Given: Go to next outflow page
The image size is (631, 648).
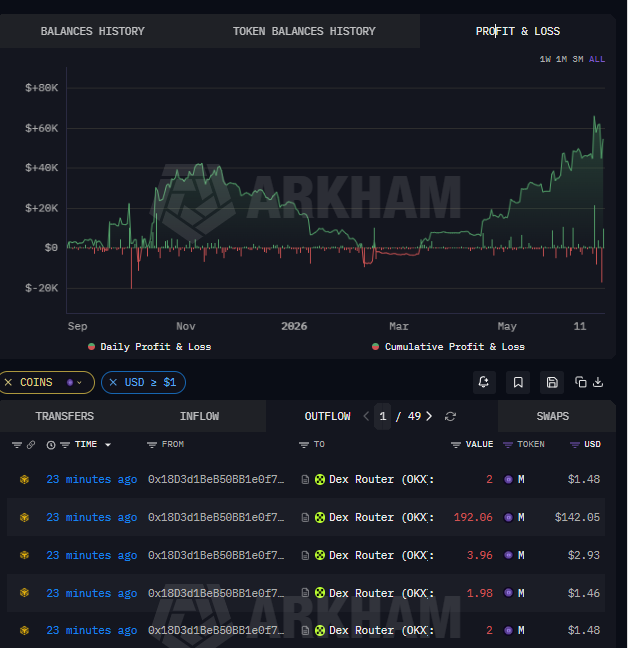Looking at the screenshot, I should [429, 416].
